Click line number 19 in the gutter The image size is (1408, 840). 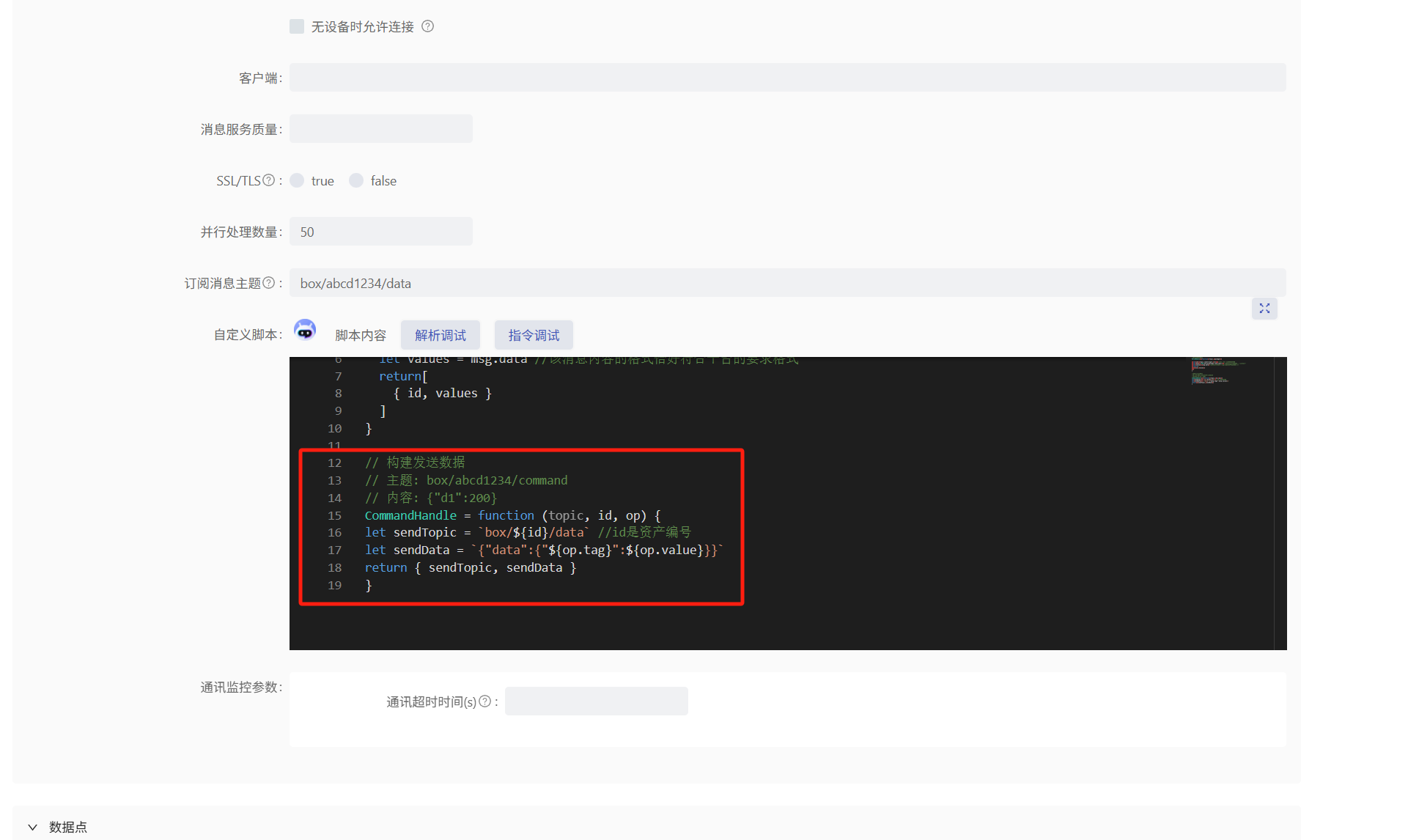coord(334,585)
